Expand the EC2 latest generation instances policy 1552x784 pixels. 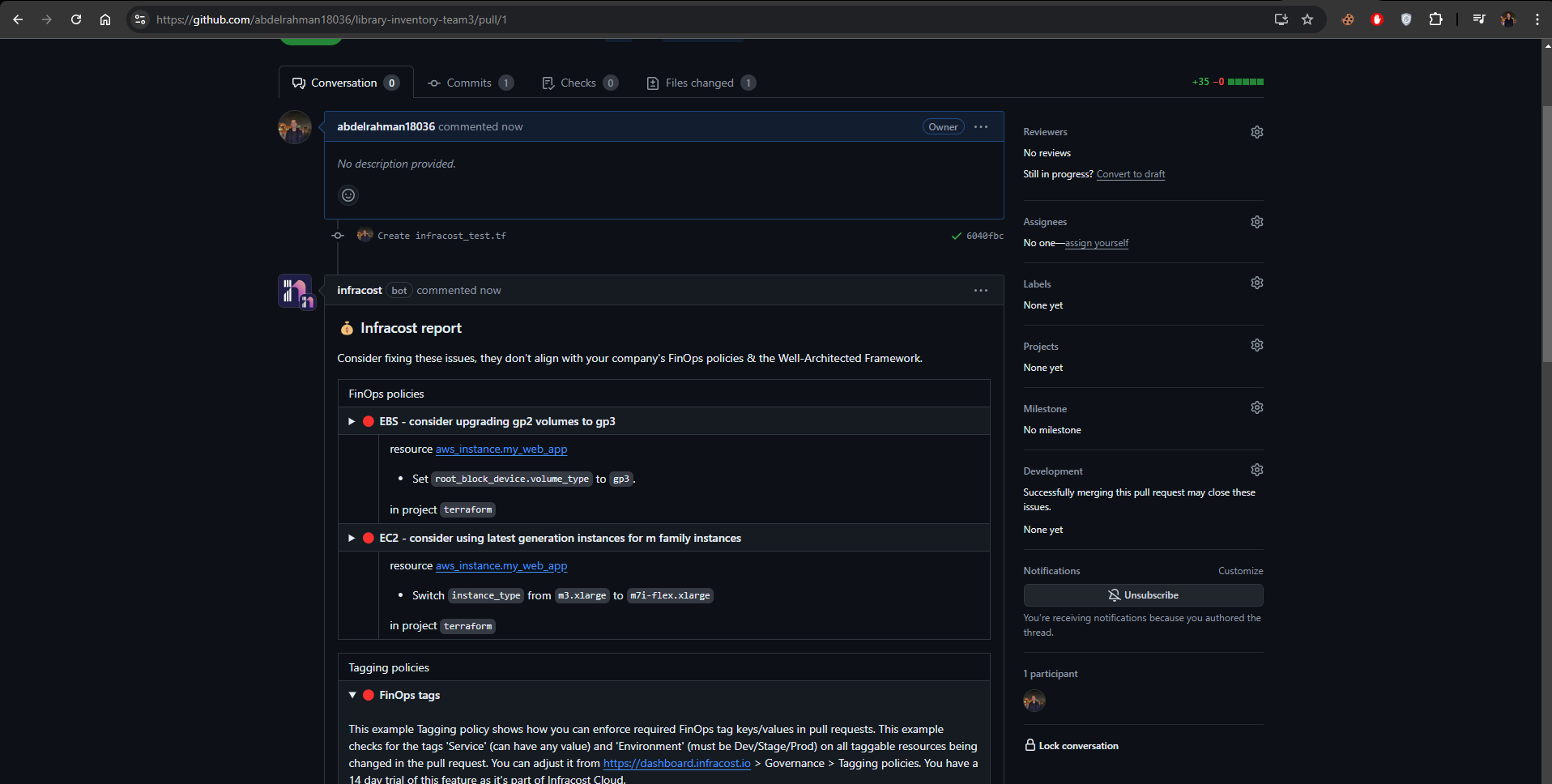(352, 538)
